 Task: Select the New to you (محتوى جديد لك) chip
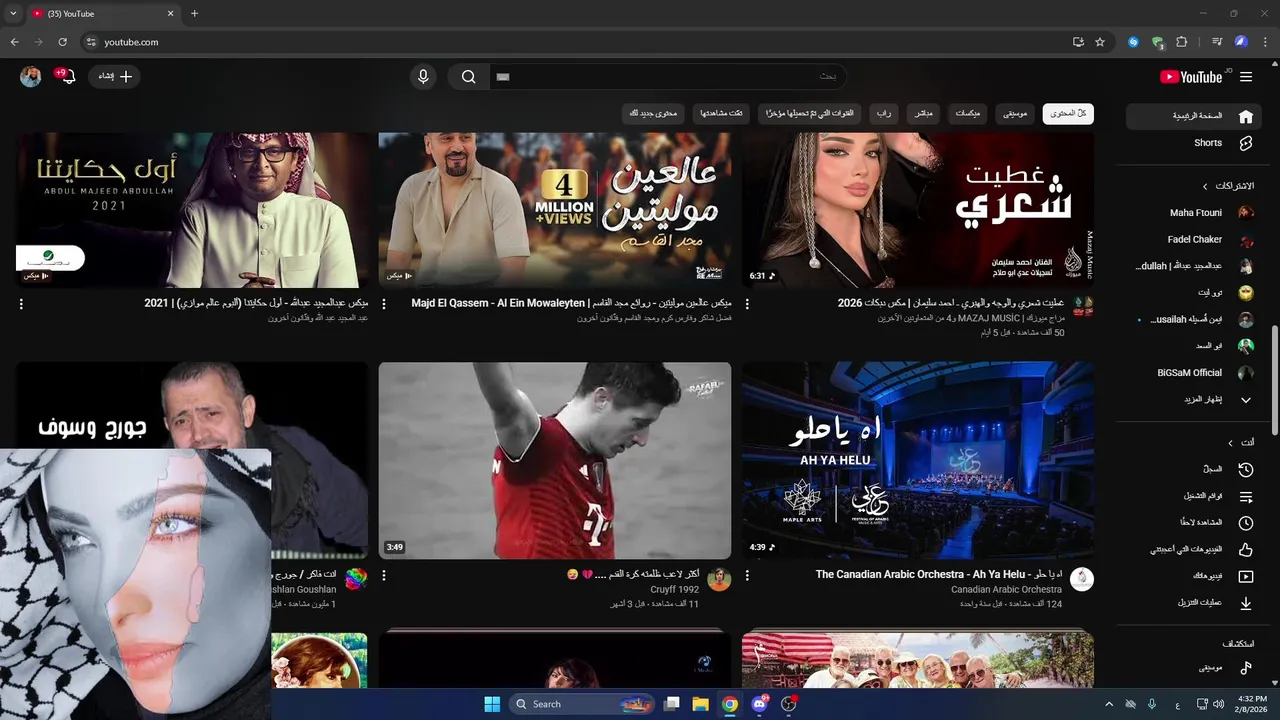653,114
